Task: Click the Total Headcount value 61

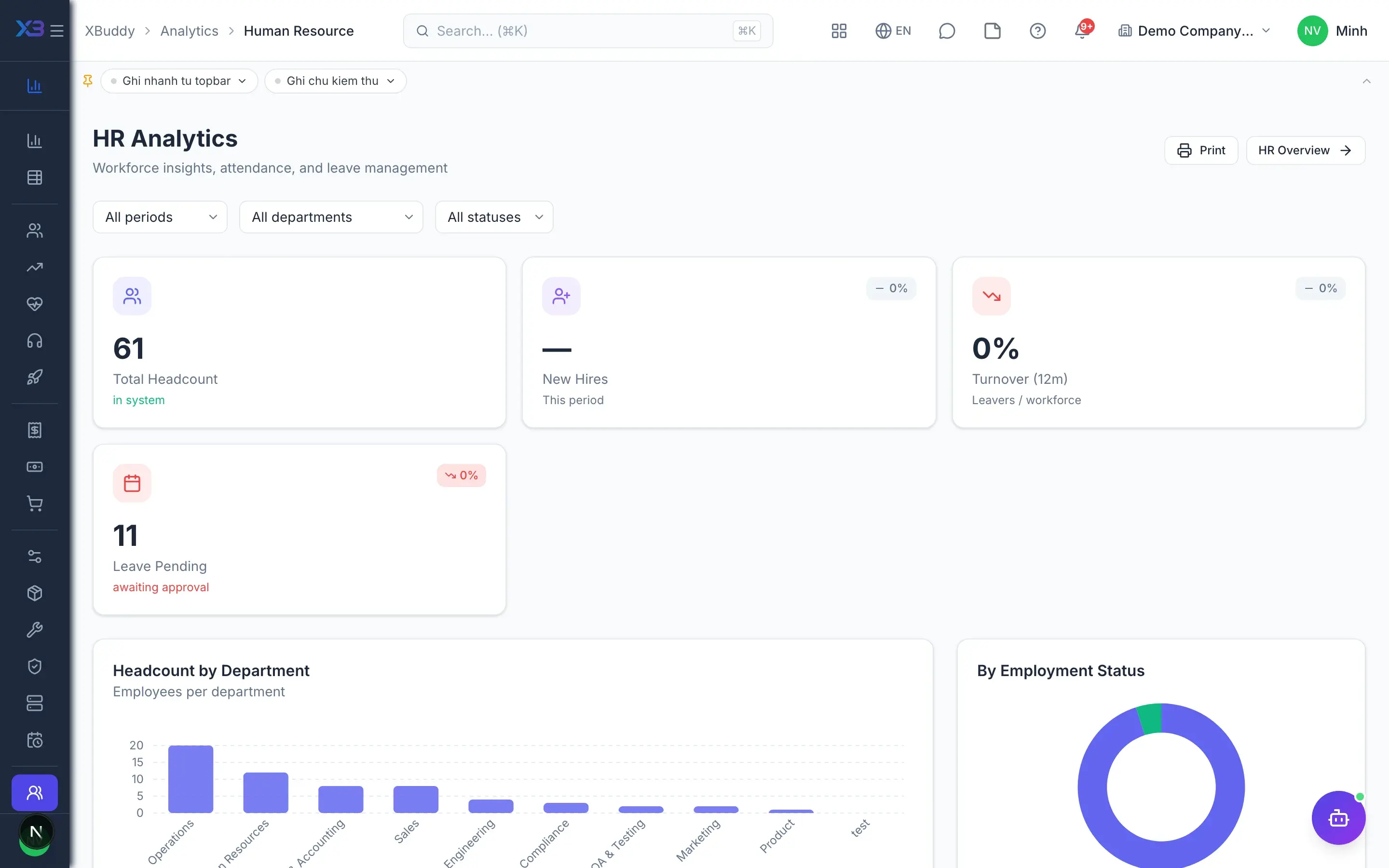Action: 129,349
